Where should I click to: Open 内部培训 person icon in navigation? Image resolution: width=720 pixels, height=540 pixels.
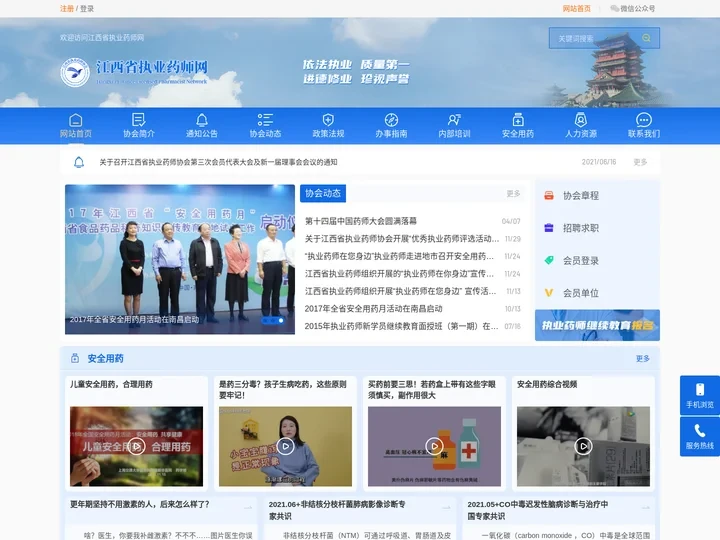454,120
